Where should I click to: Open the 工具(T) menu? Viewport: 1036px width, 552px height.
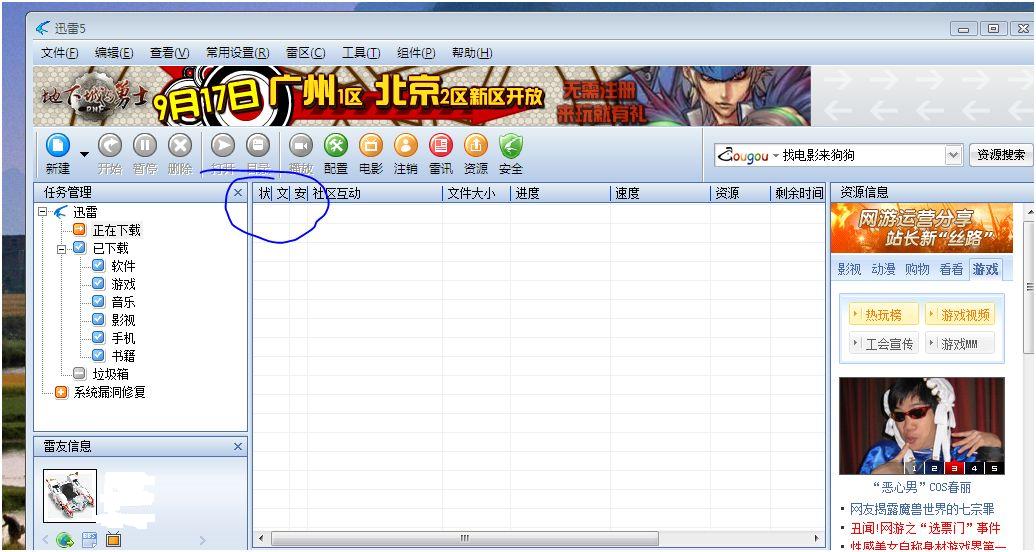point(361,53)
